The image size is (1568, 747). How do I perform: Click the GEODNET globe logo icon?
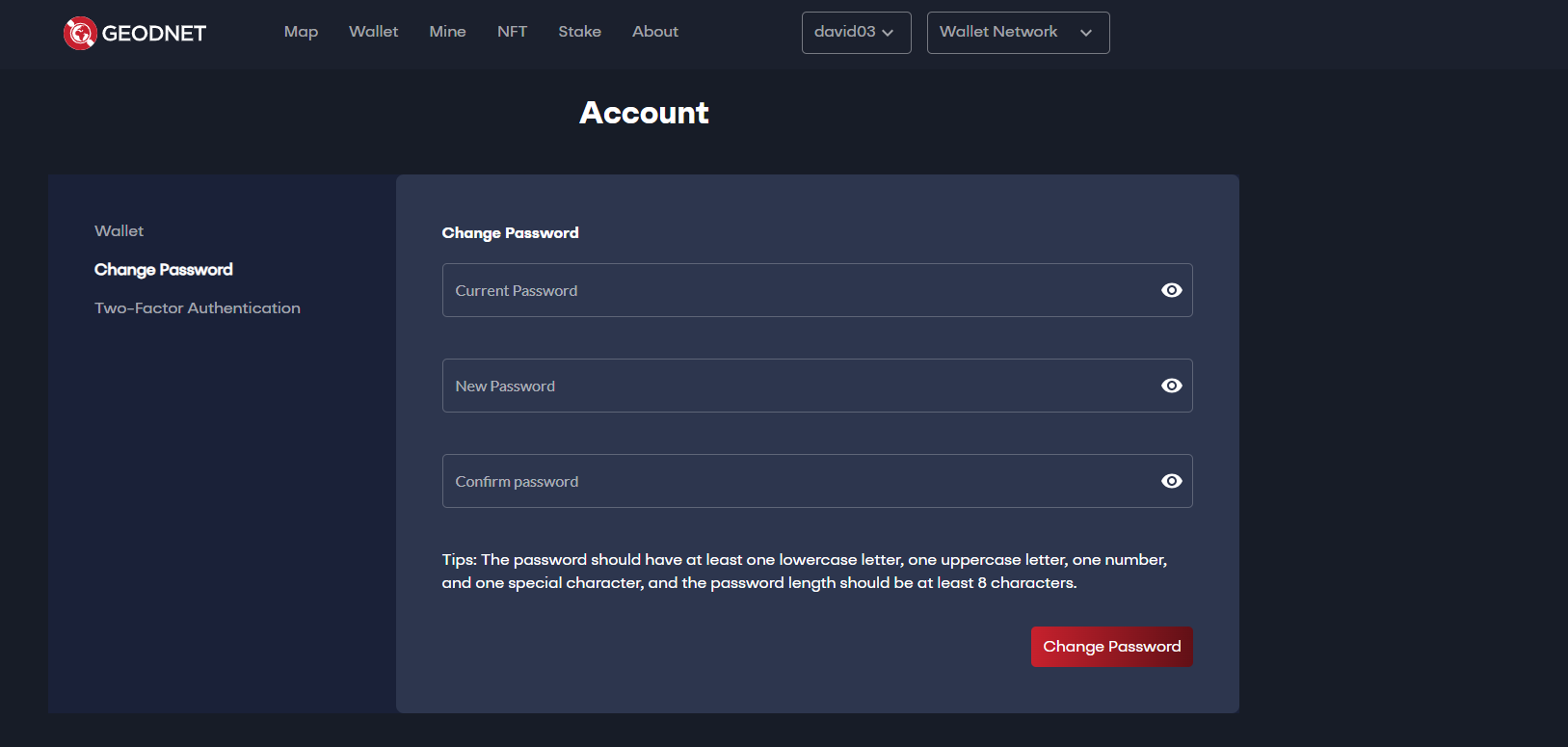80,33
